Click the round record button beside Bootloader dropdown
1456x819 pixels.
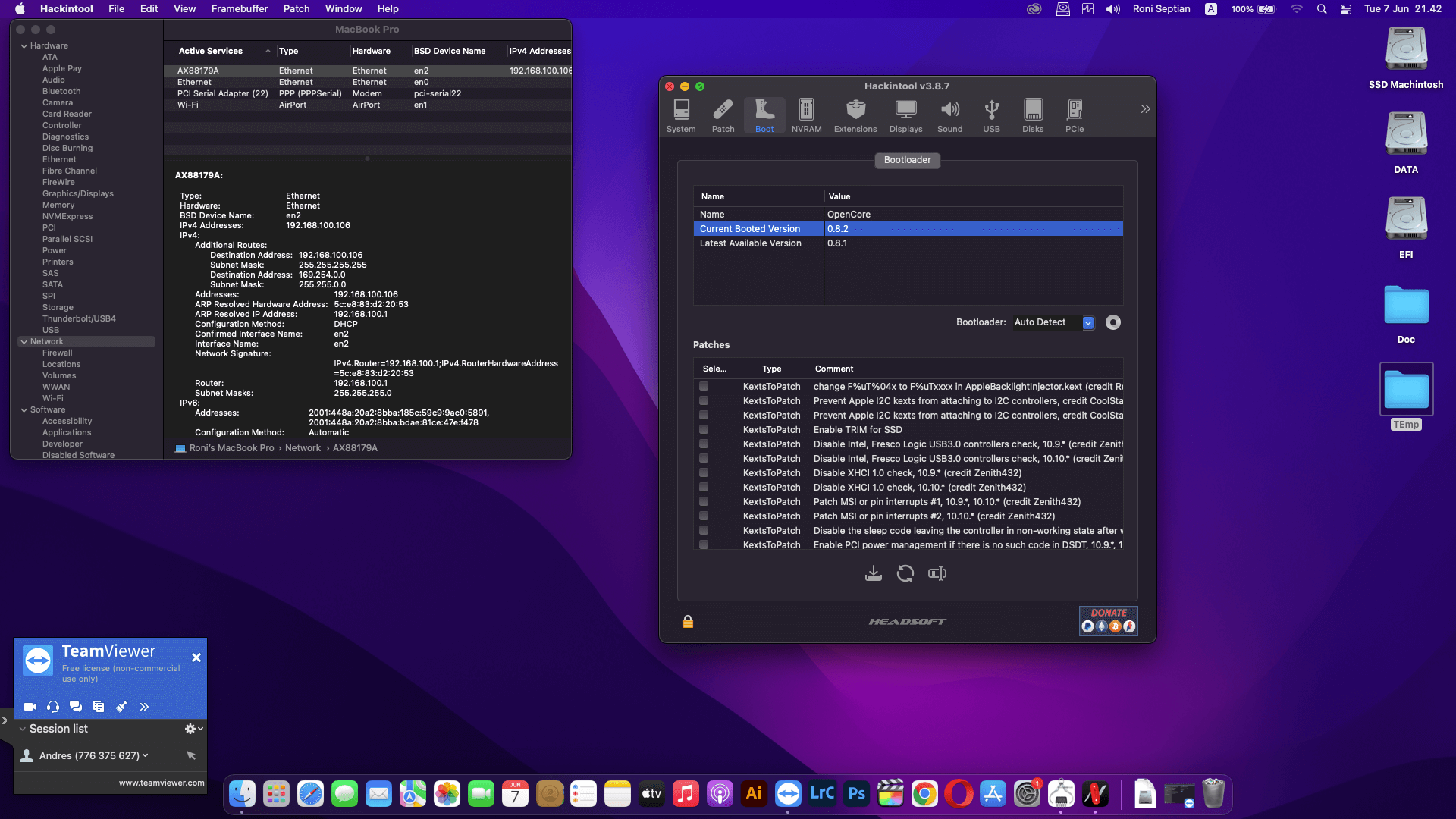click(1113, 322)
